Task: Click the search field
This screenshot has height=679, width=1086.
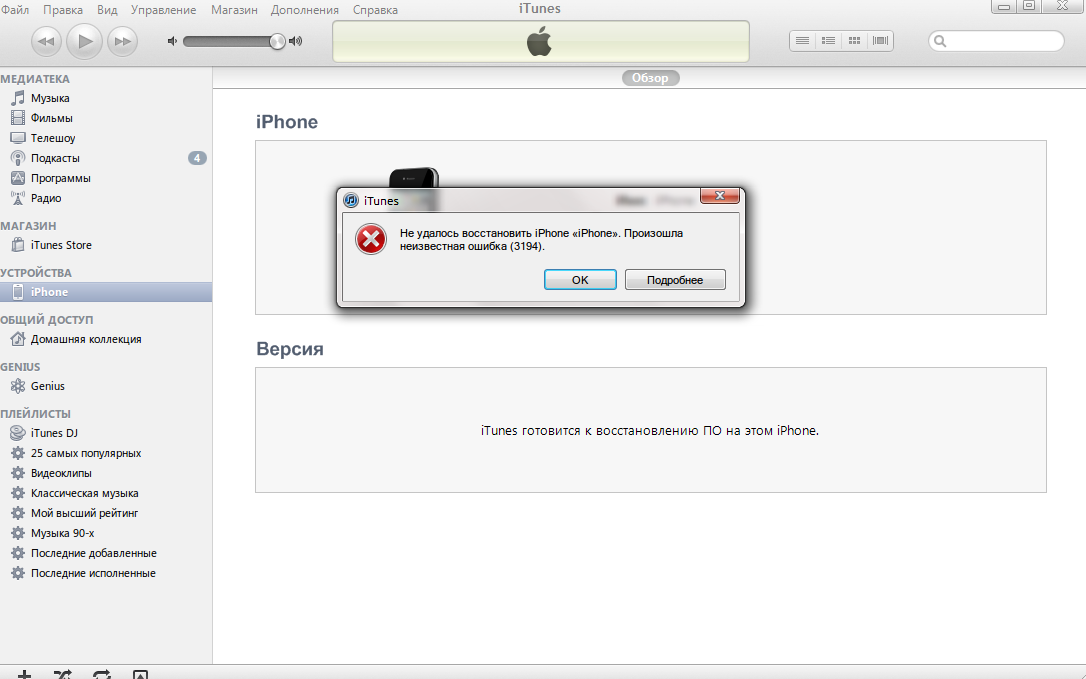Action: tap(996, 41)
